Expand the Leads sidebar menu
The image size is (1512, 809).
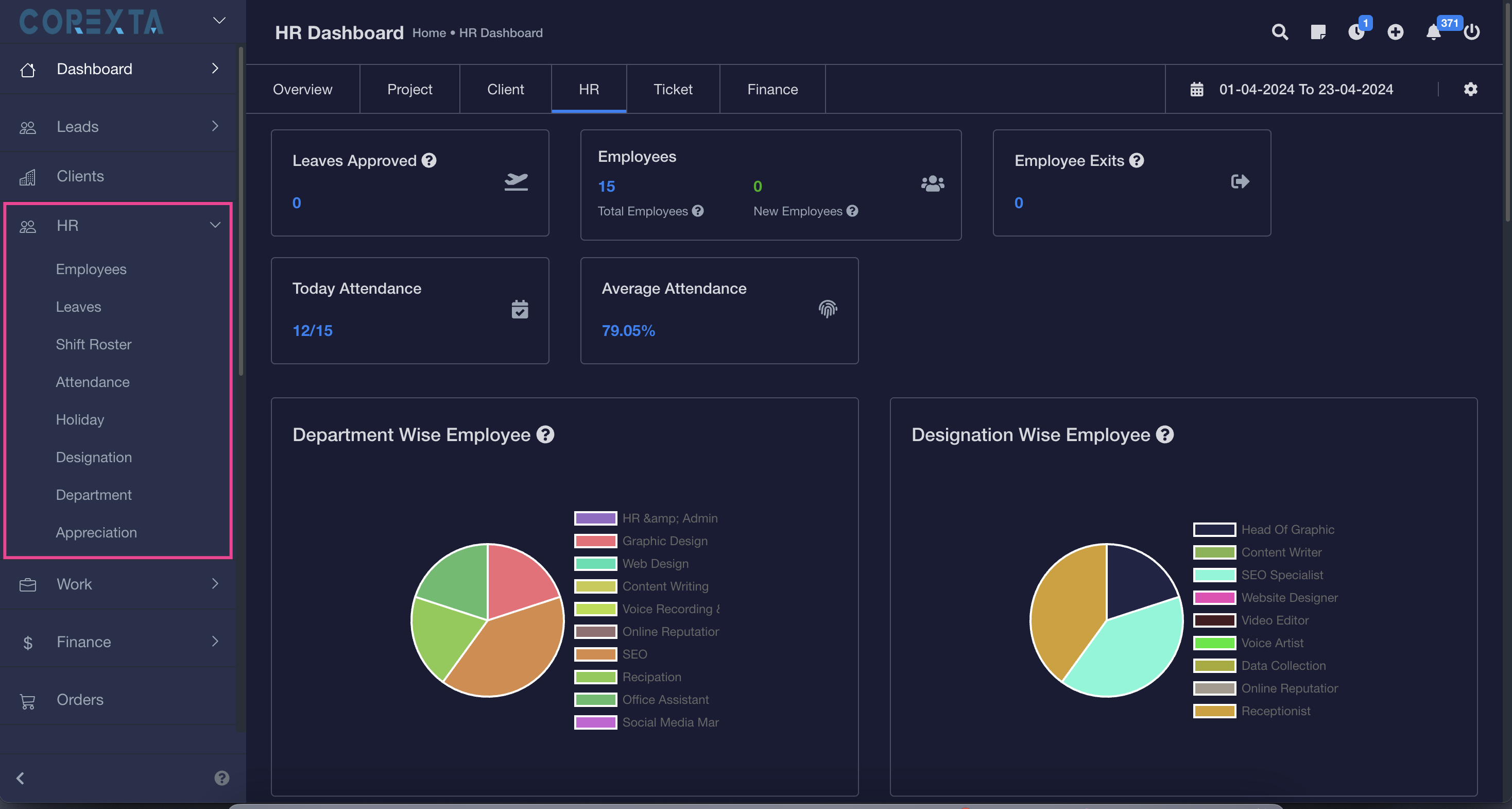click(x=215, y=126)
